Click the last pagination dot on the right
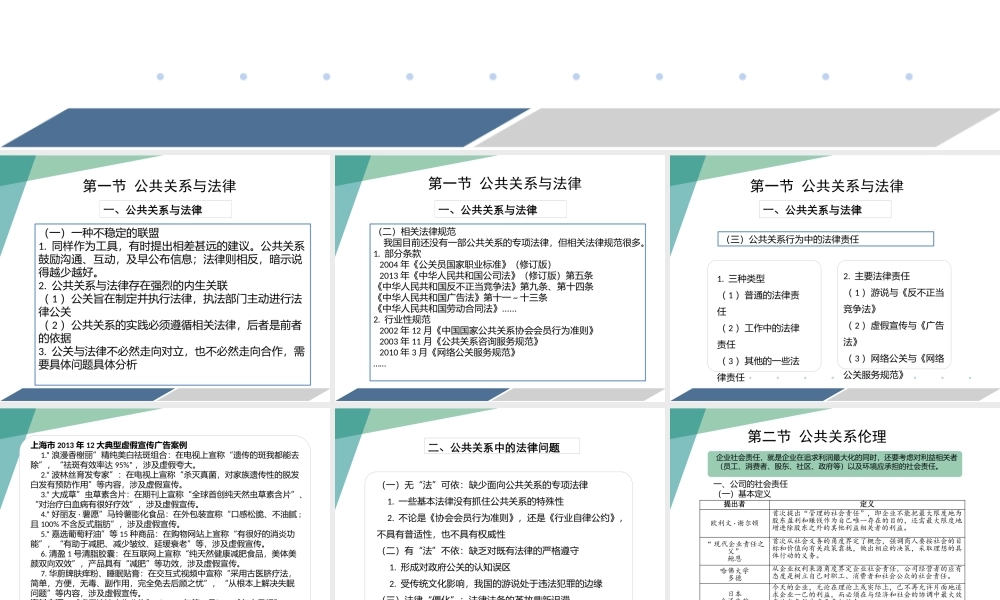 tap(906, 75)
